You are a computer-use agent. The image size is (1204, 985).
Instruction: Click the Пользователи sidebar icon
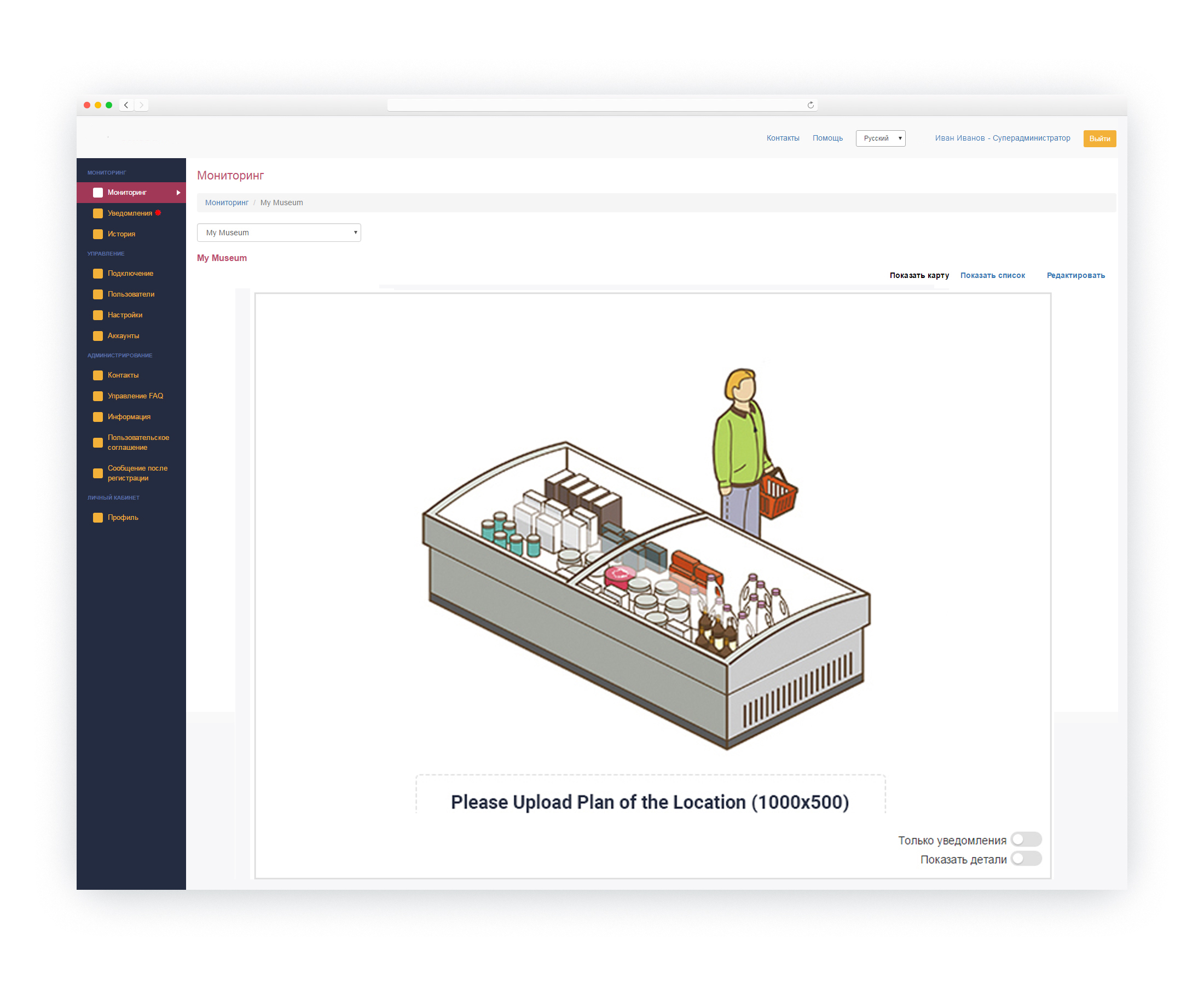pyautogui.click(x=97, y=294)
